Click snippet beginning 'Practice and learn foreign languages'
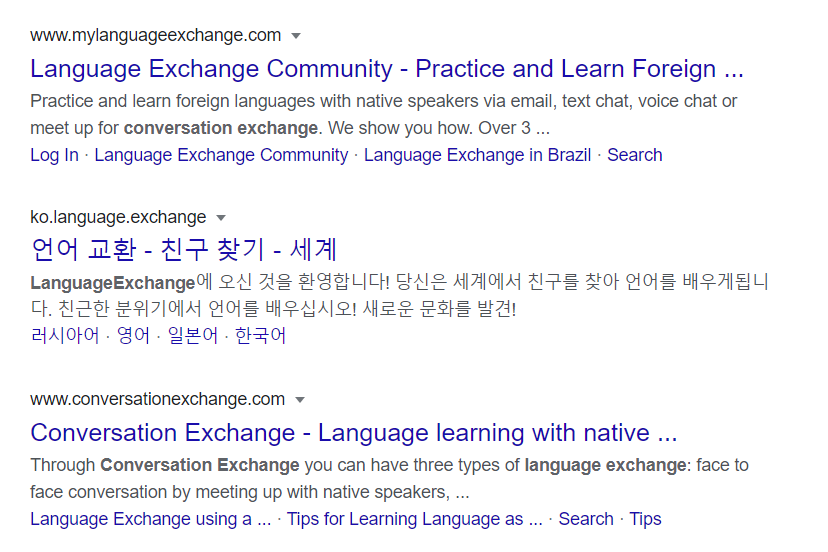 click(383, 115)
